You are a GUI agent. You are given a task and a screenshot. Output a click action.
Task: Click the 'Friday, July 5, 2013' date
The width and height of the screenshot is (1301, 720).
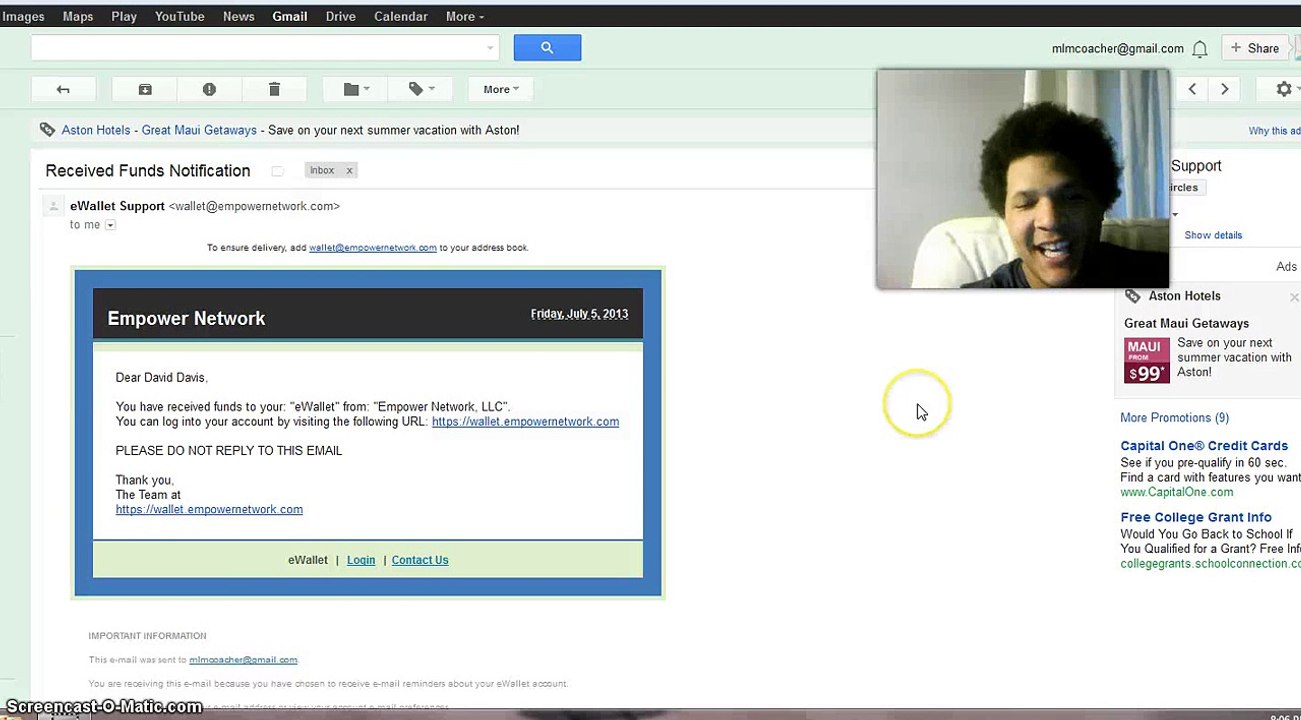tap(579, 314)
